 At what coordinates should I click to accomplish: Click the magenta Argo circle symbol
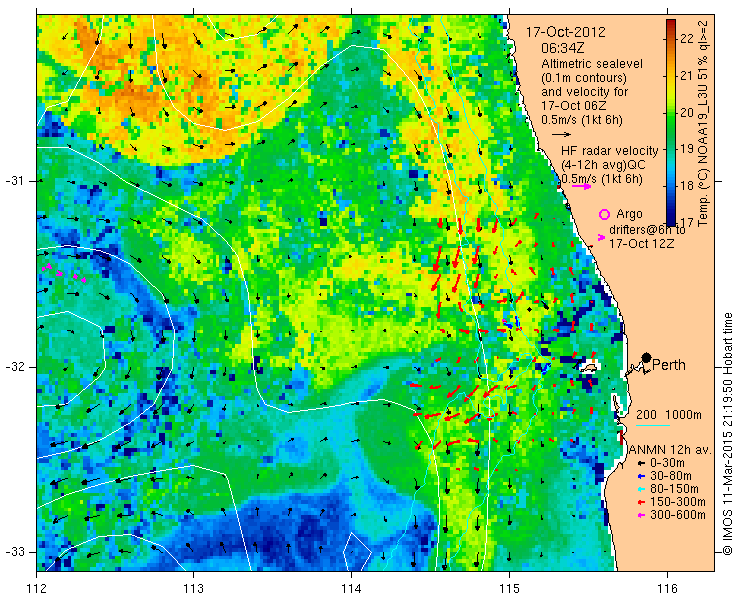coord(604,214)
